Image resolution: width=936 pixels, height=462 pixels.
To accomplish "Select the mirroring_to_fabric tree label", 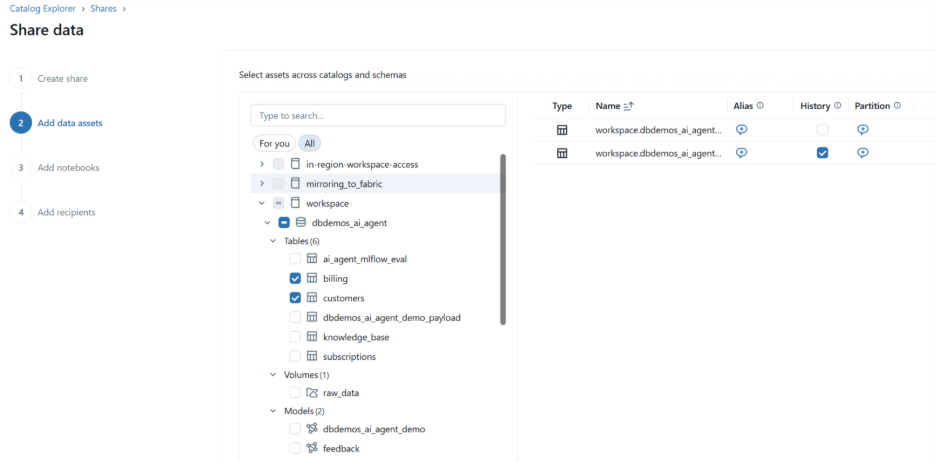I will coord(344,184).
